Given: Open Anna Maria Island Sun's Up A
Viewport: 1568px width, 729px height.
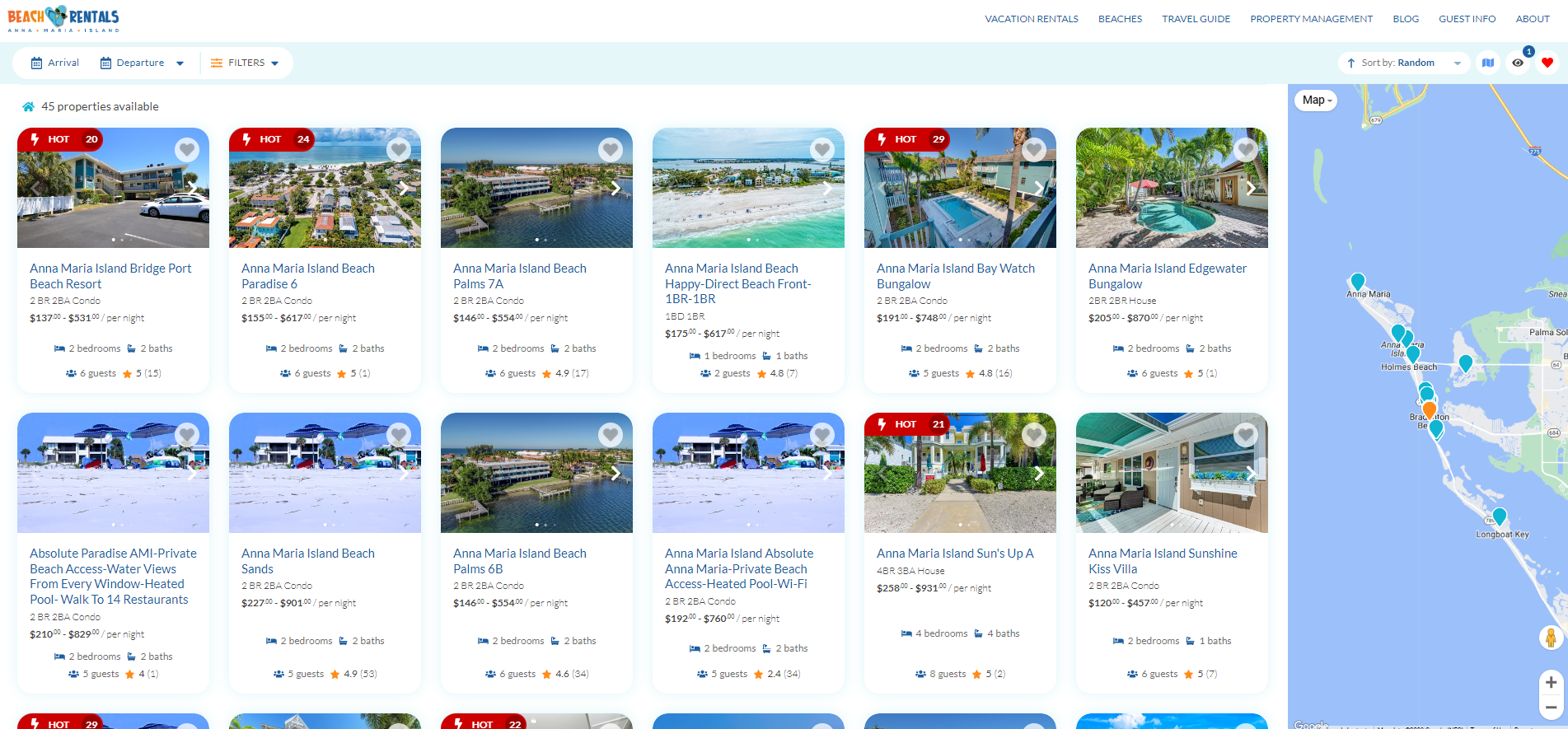Looking at the screenshot, I should click(x=955, y=554).
